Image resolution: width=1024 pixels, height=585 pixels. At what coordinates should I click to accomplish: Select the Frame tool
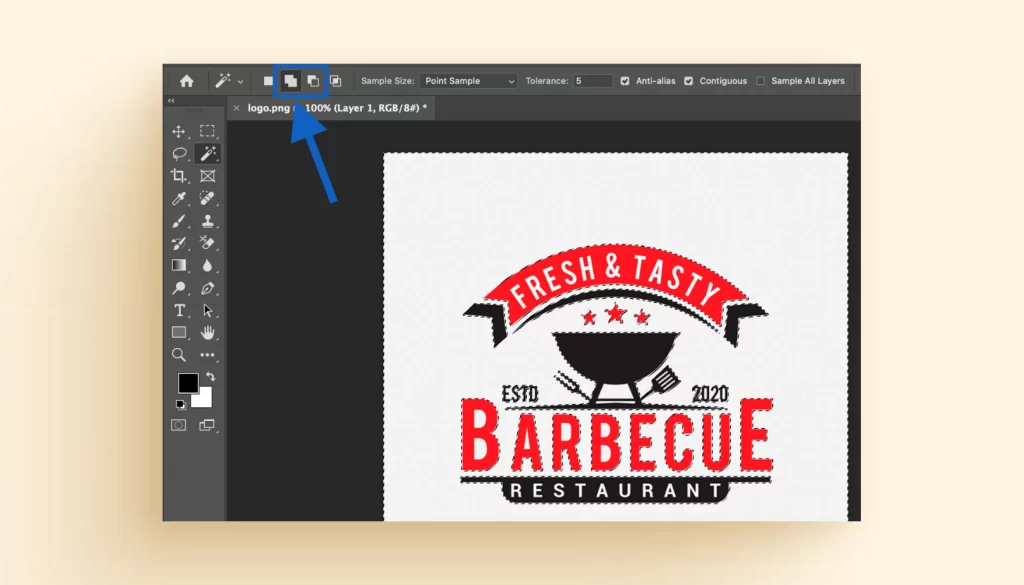[208, 176]
